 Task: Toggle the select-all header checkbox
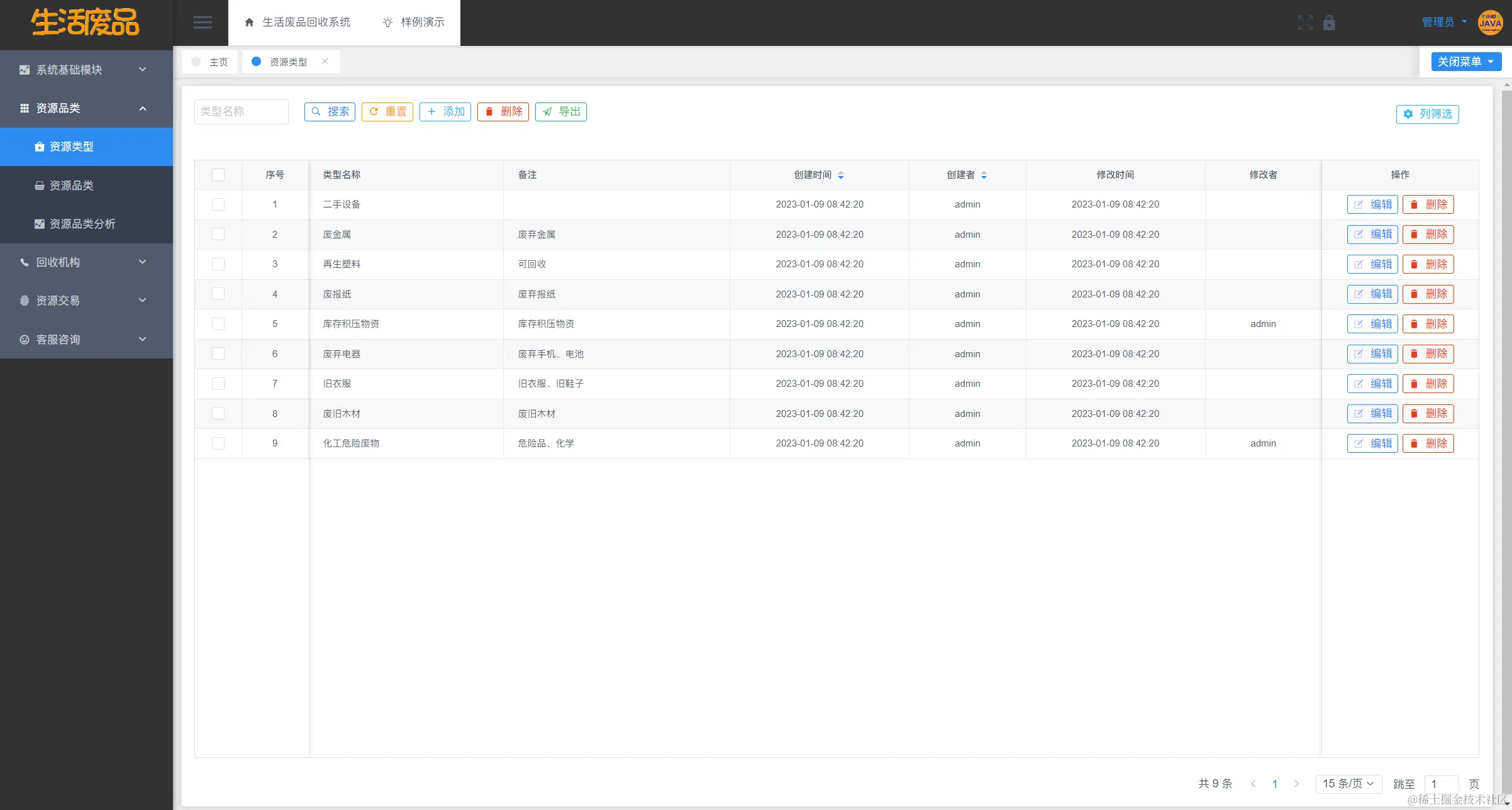pos(218,175)
